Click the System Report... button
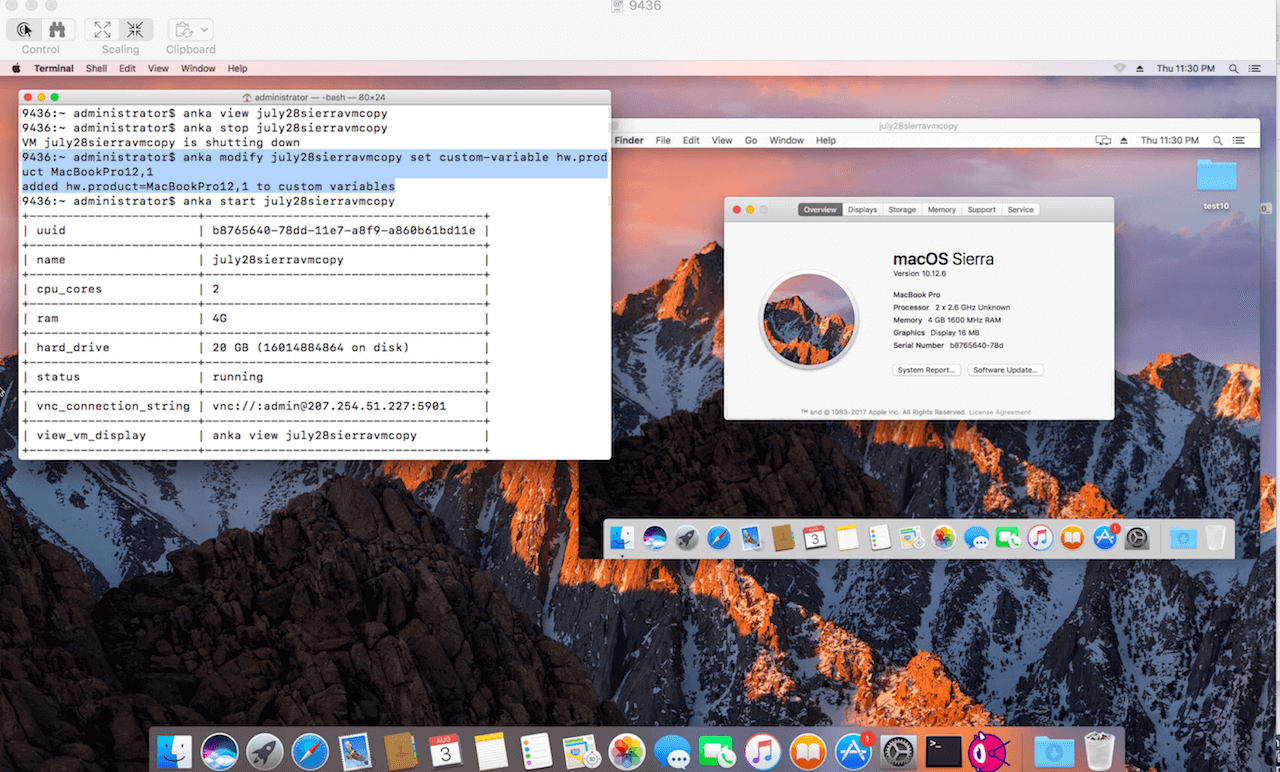 (926, 370)
